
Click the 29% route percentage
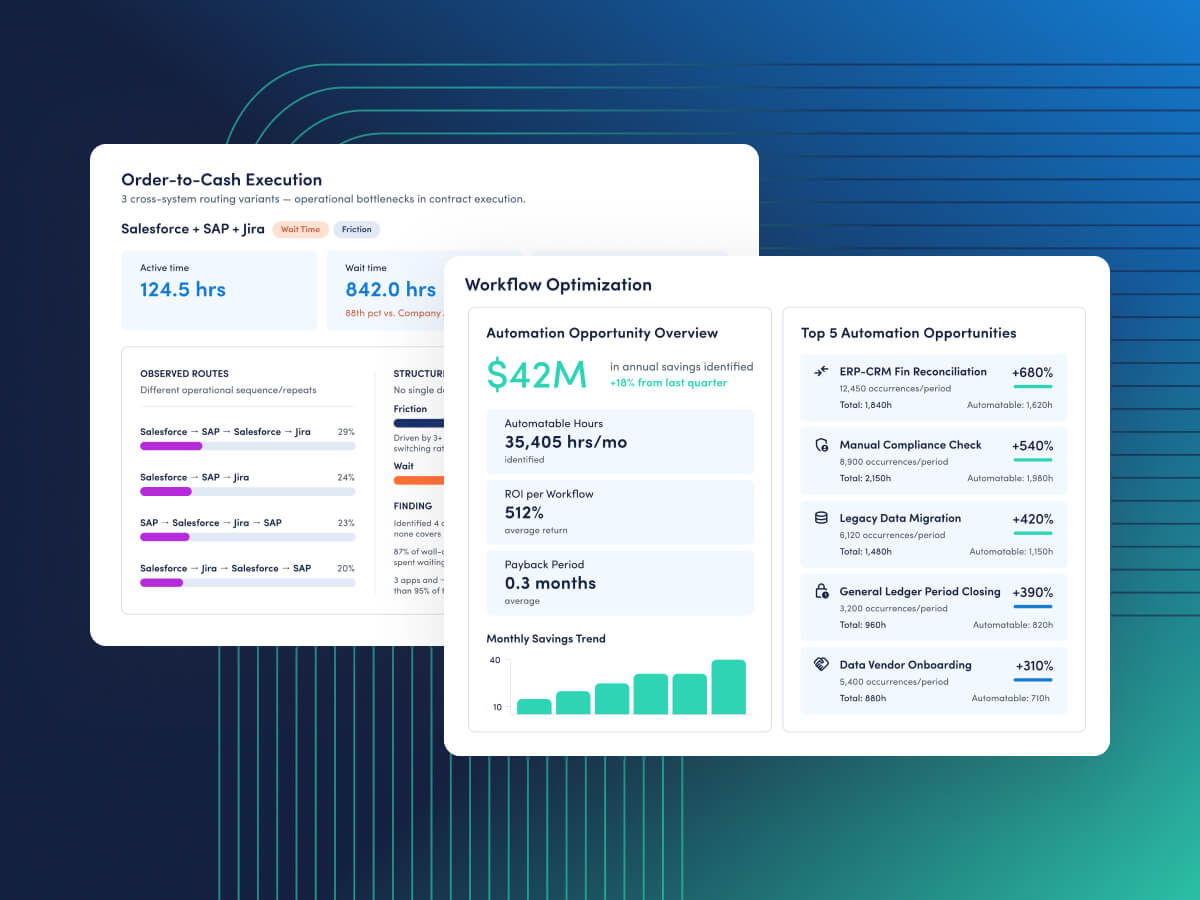pyautogui.click(x=346, y=432)
